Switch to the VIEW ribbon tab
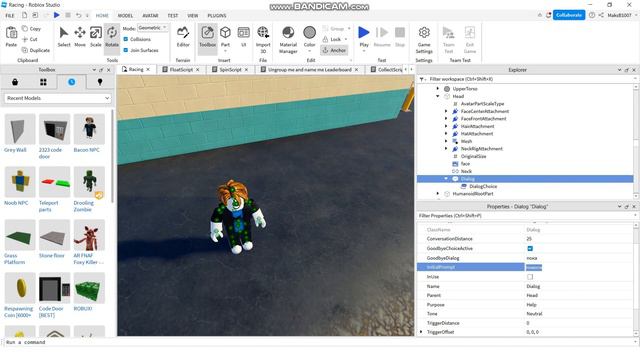The height and width of the screenshot is (360, 640). [x=193, y=16]
